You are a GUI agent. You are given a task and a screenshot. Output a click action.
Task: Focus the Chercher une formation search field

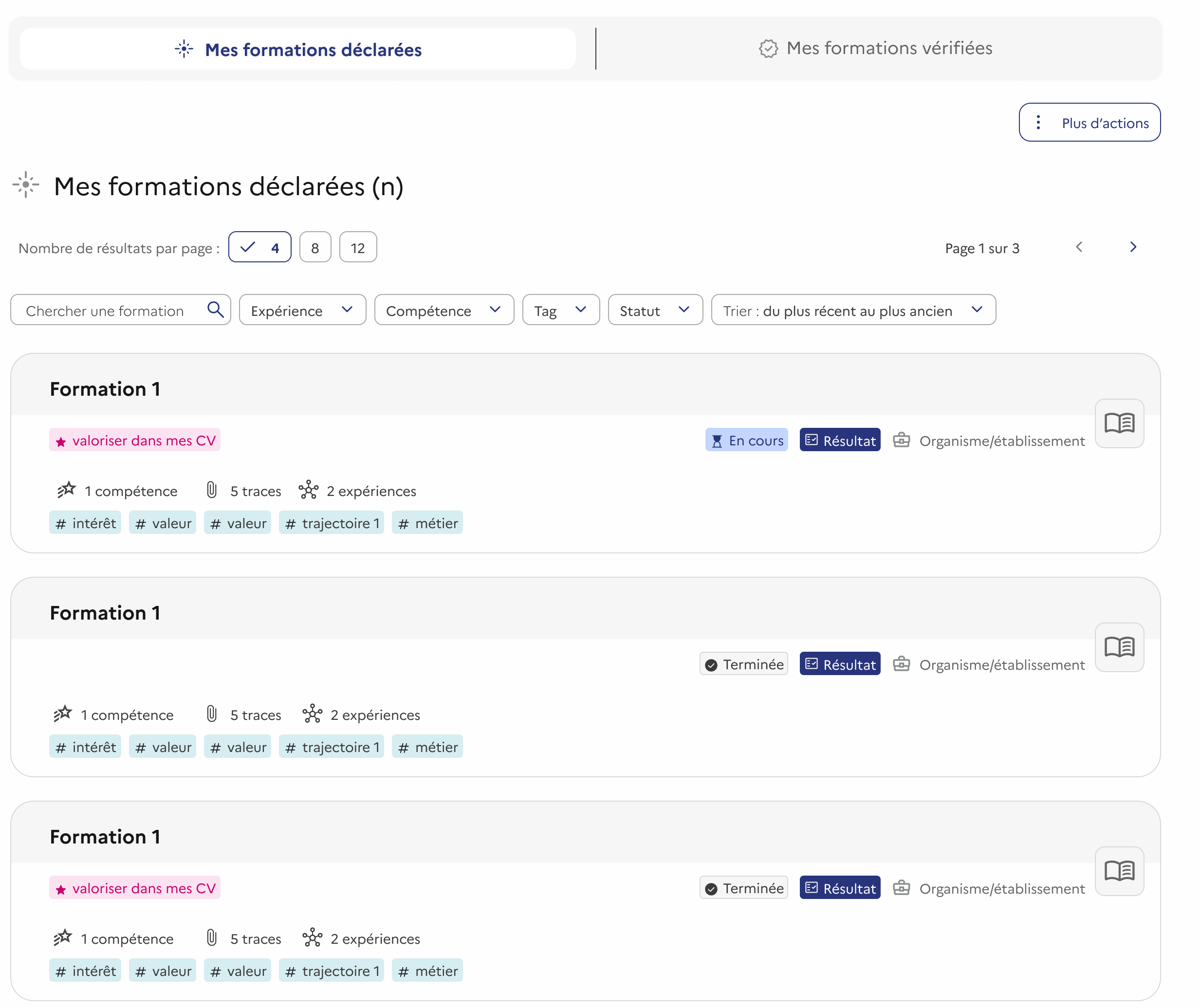point(121,311)
